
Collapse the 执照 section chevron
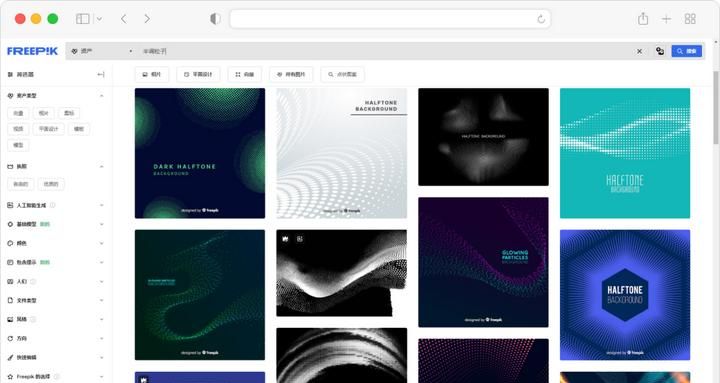tap(101, 166)
